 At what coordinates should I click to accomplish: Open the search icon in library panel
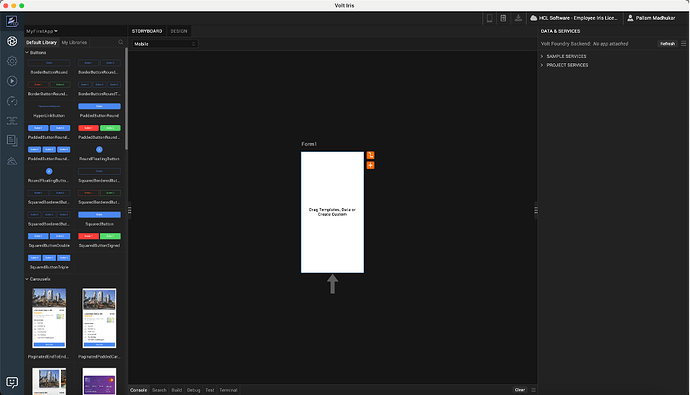(x=121, y=42)
